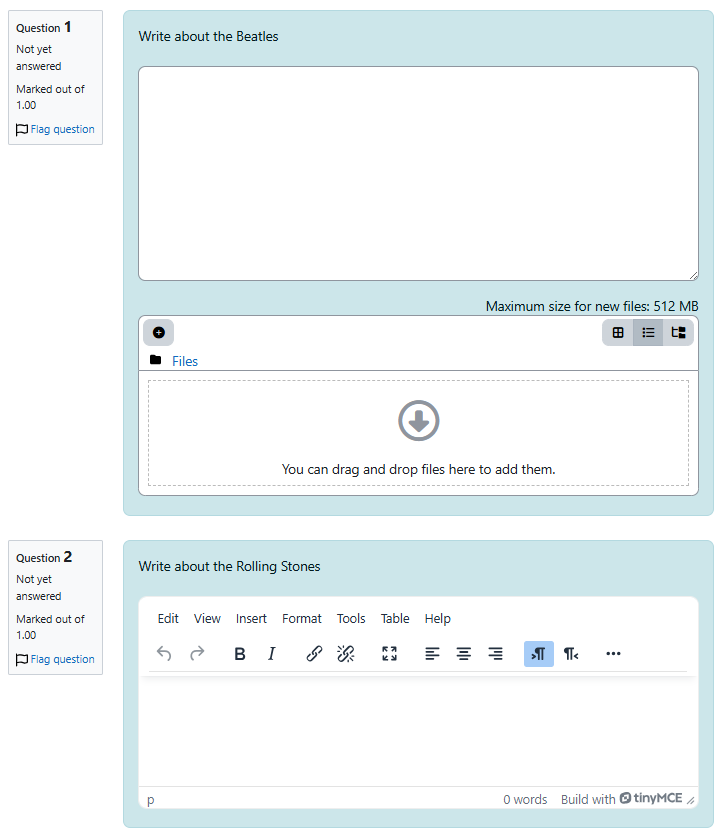Click the Undo arrow icon

click(164, 654)
